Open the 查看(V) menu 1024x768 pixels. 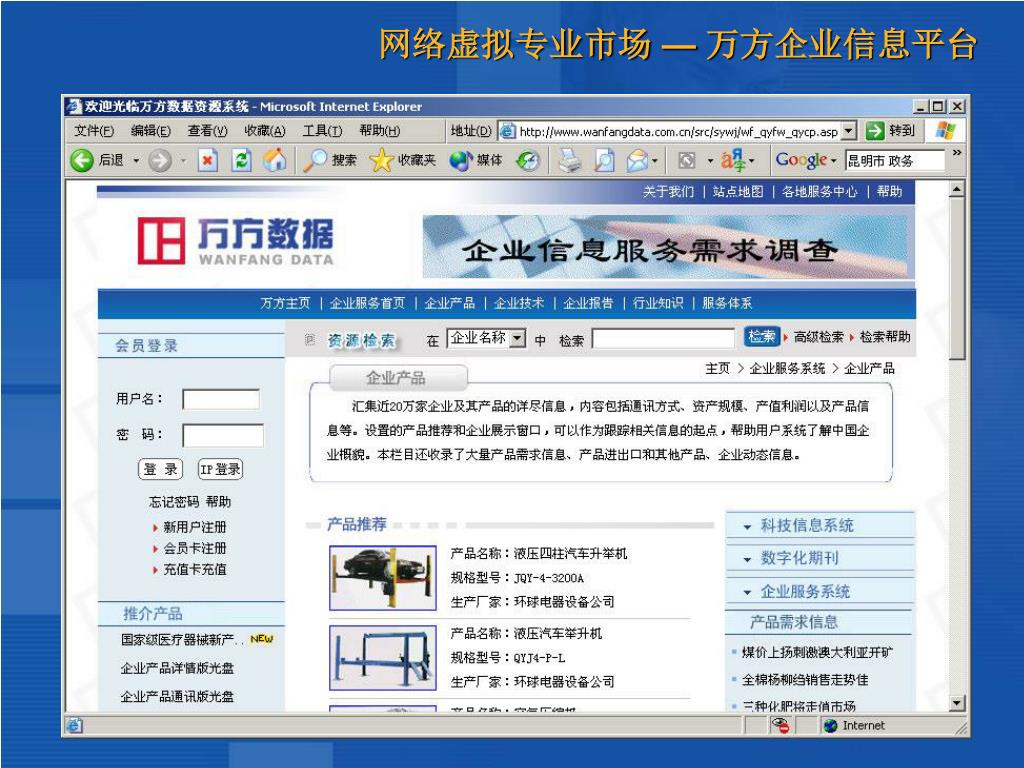point(208,131)
